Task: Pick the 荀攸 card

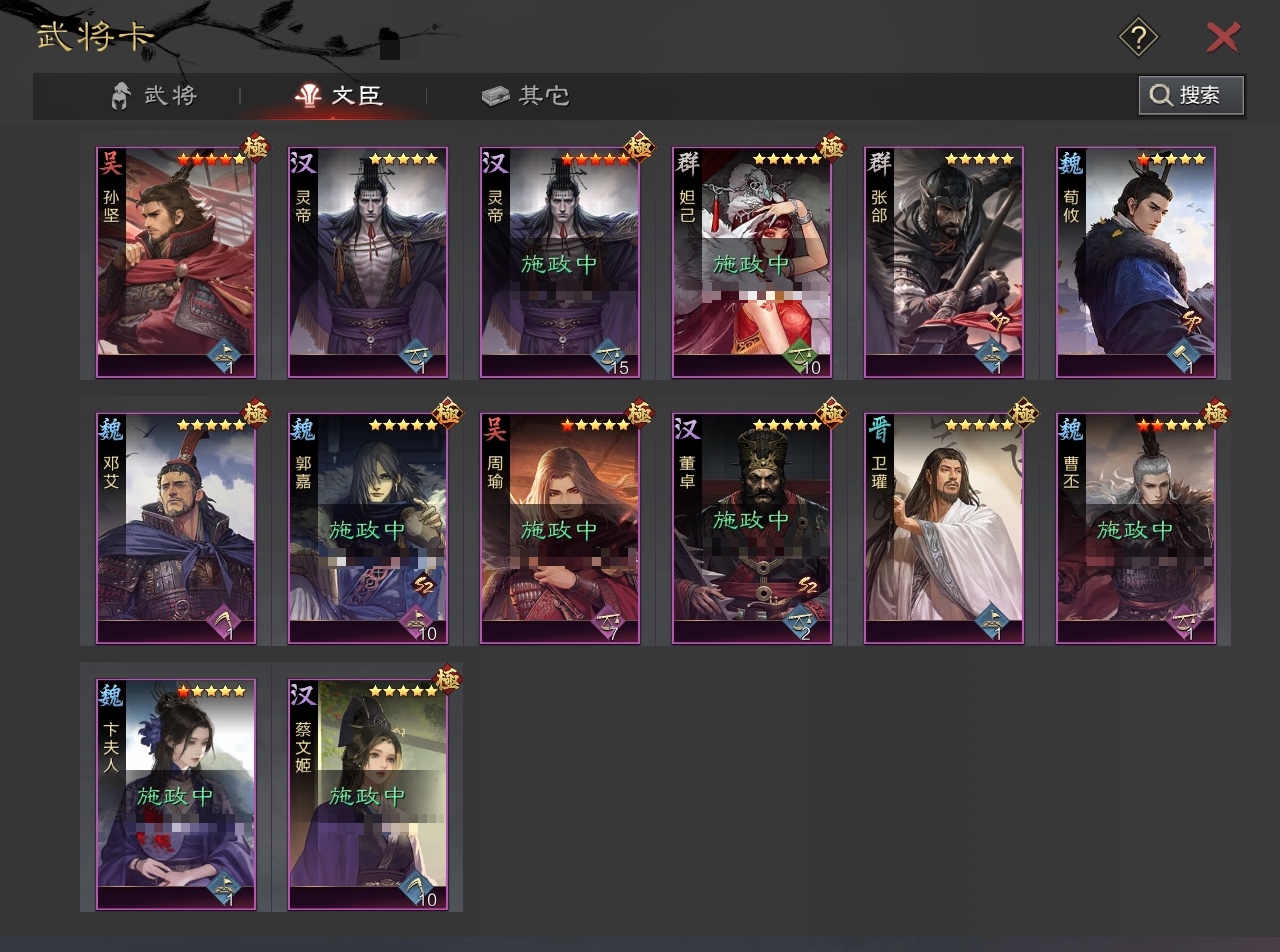Action: [x=1136, y=262]
